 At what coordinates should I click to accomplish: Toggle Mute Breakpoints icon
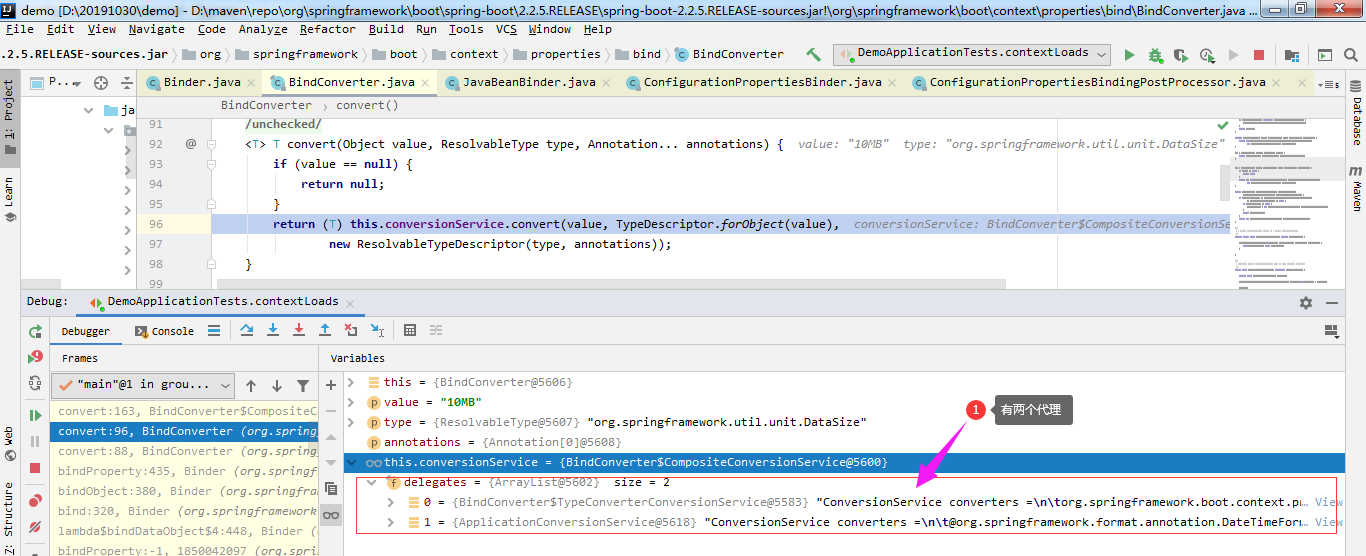[35, 526]
